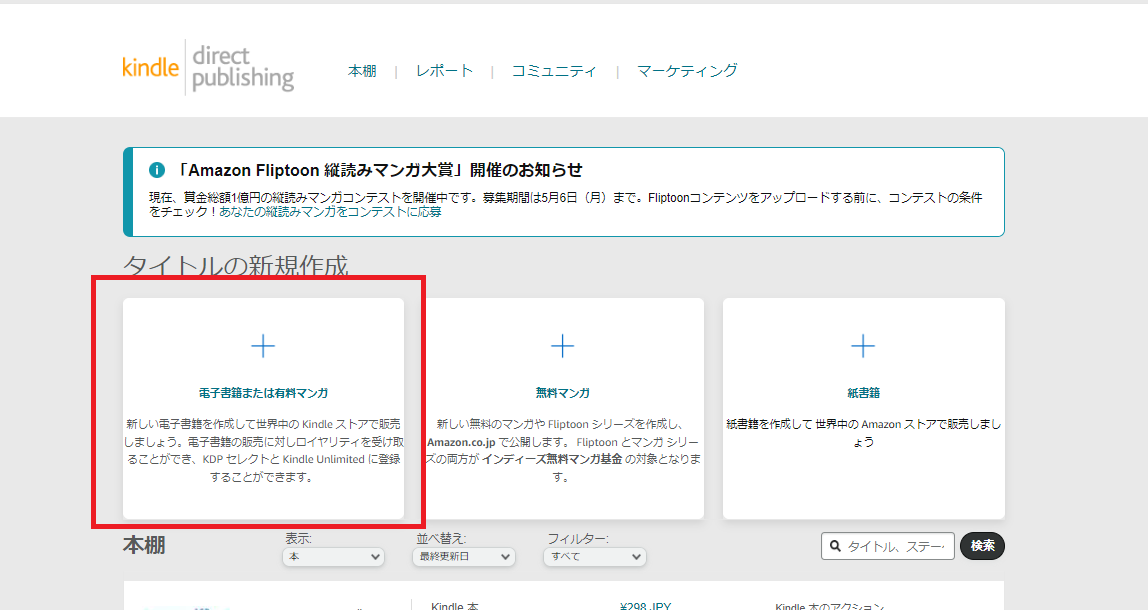This screenshot has height=610, width=1148.
Task: Click the 電子書籍または有料マンガ title link
Action: point(263,393)
